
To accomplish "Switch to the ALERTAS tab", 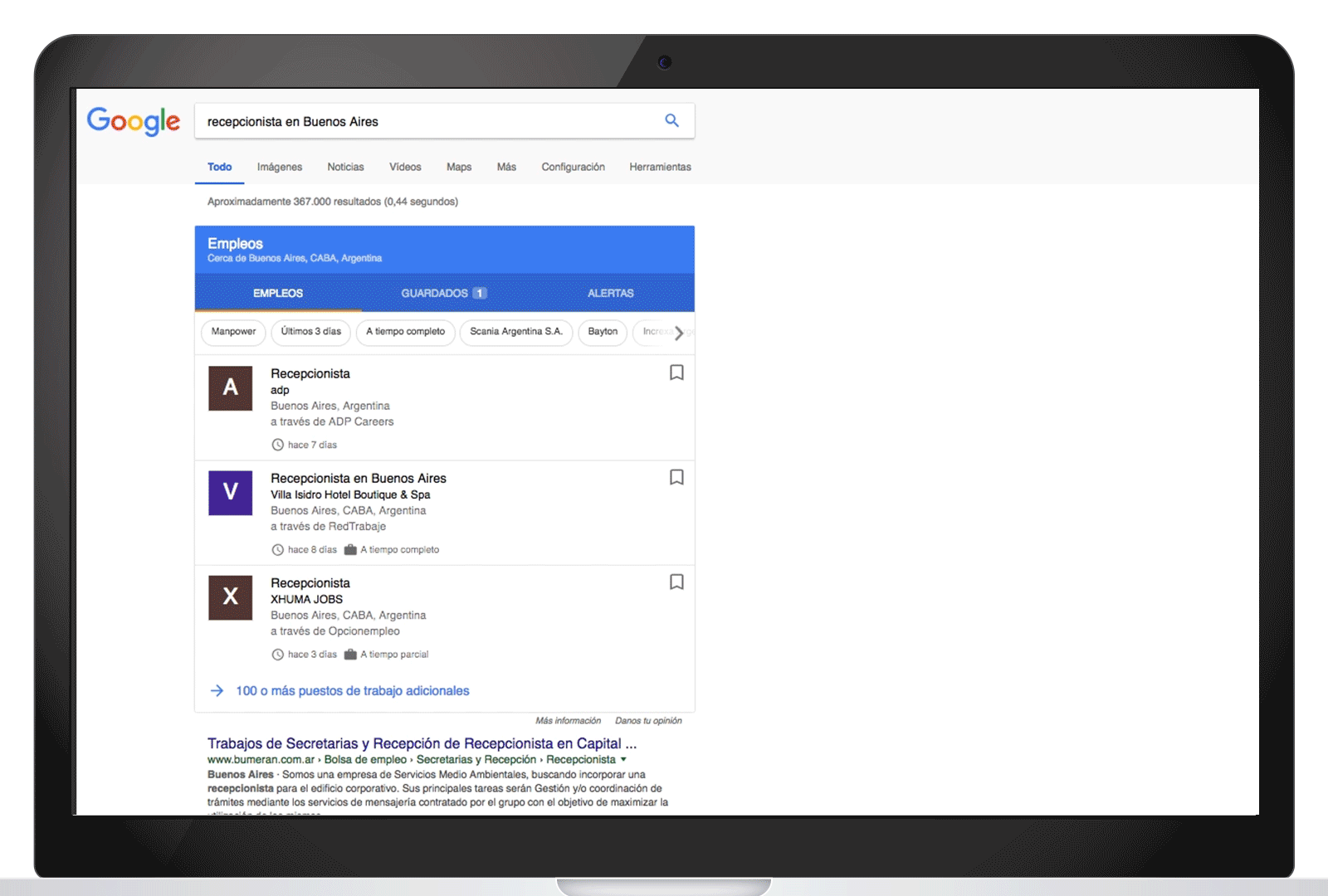I will click(611, 293).
